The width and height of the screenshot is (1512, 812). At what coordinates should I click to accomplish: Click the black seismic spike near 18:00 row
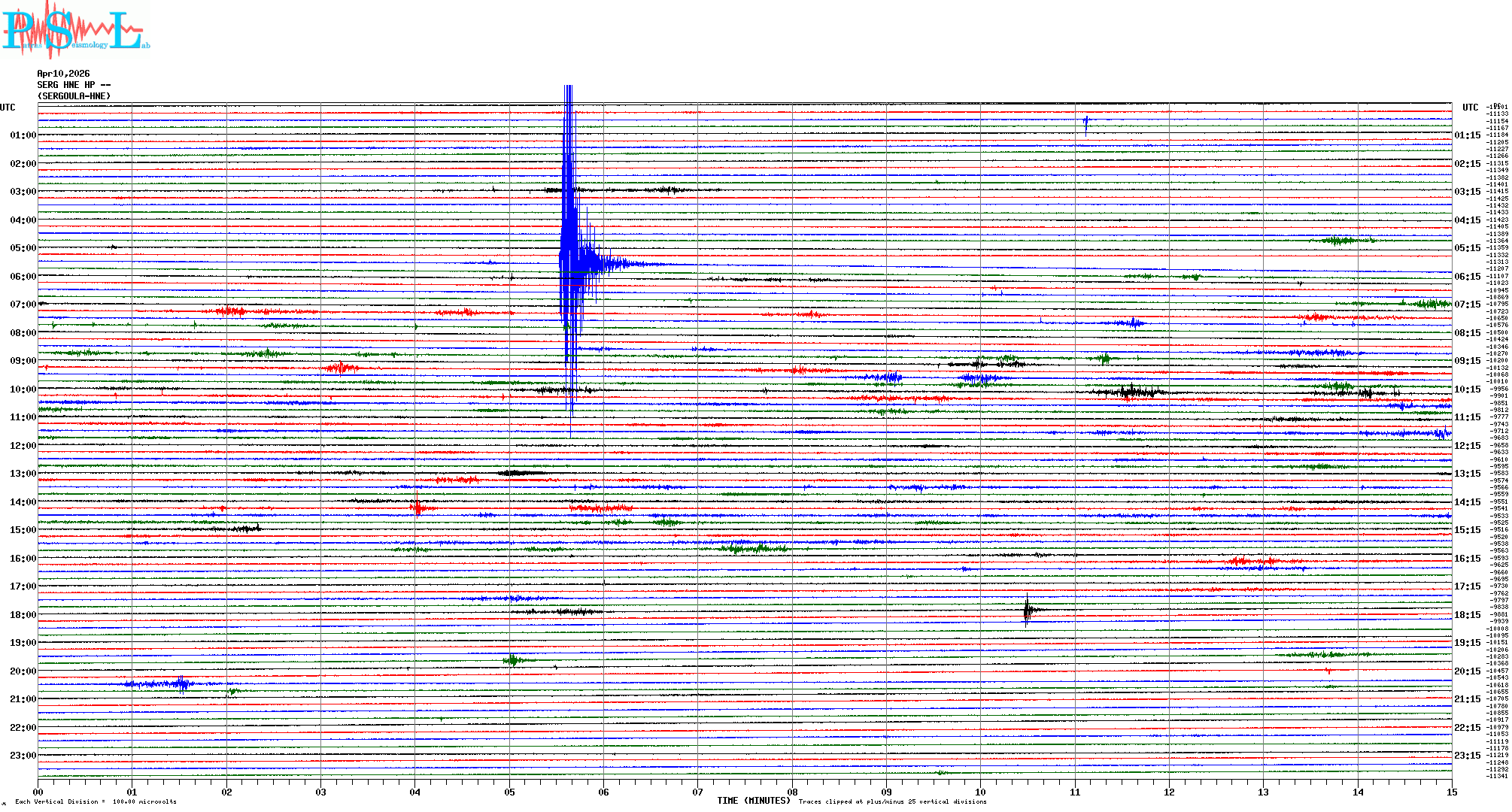[x=1027, y=610]
